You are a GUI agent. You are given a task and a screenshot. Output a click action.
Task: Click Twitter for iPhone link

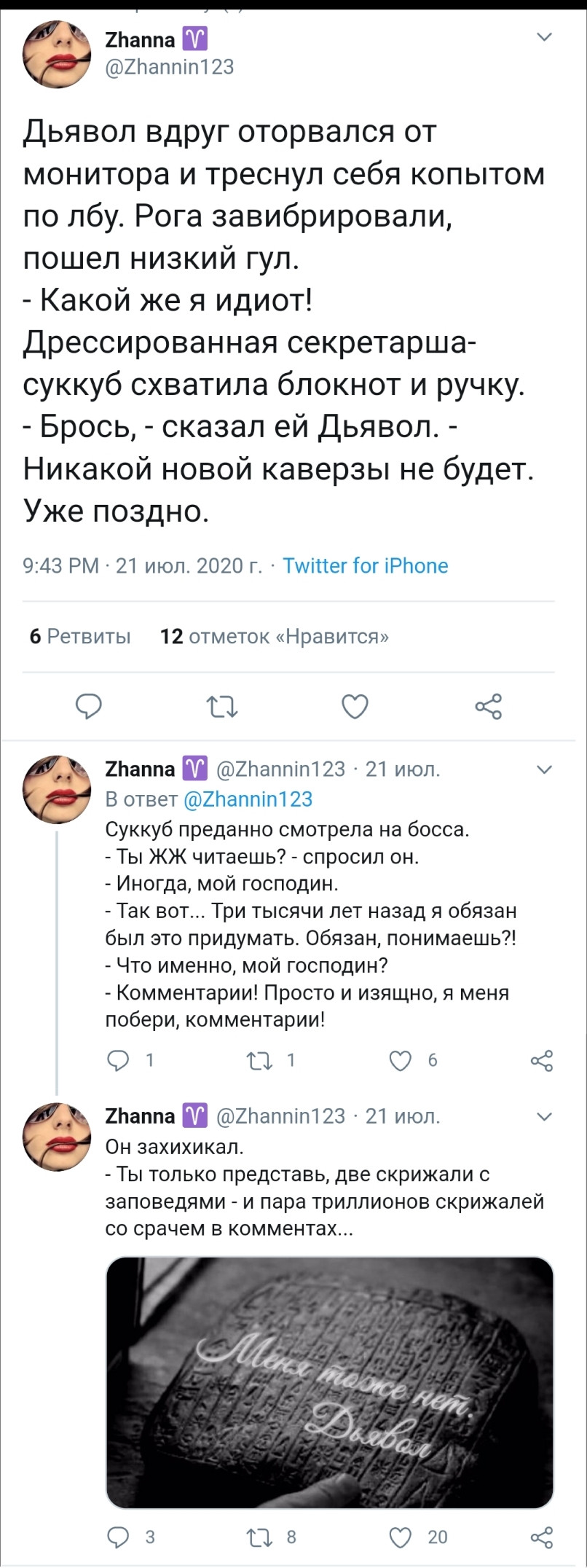[365, 565]
